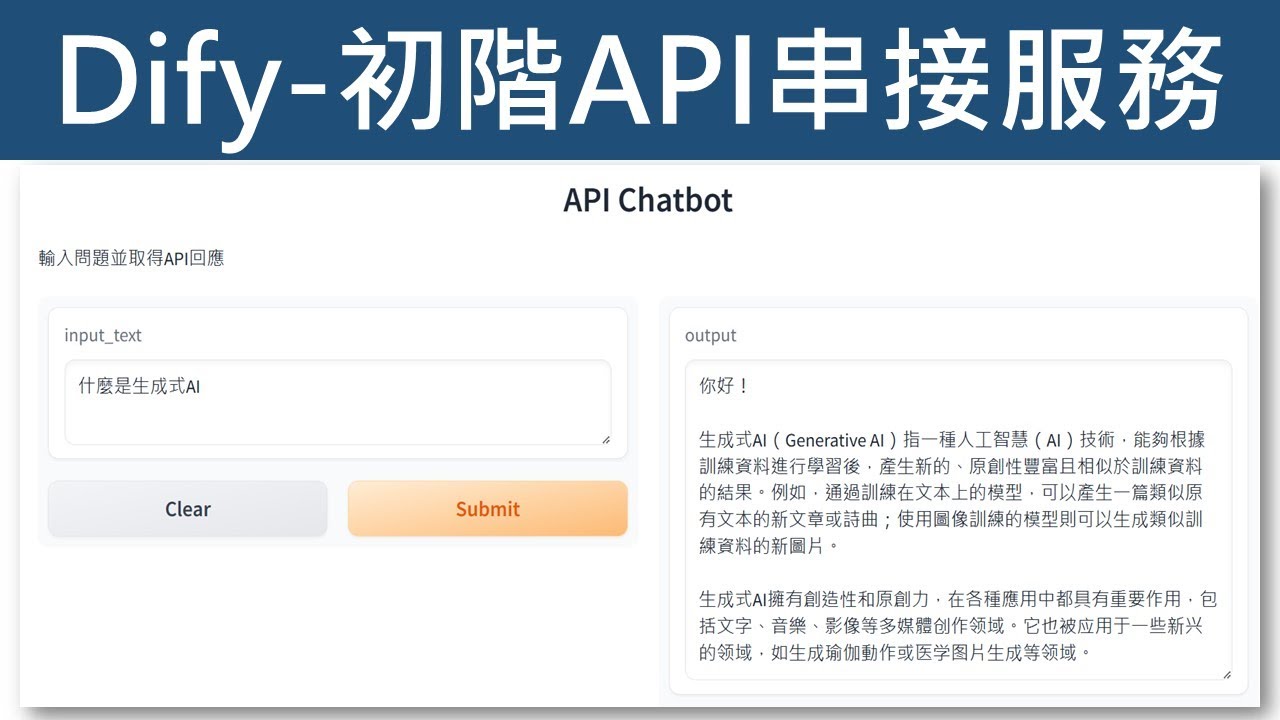
Task: Click the Clear button
Action: point(188,509)
